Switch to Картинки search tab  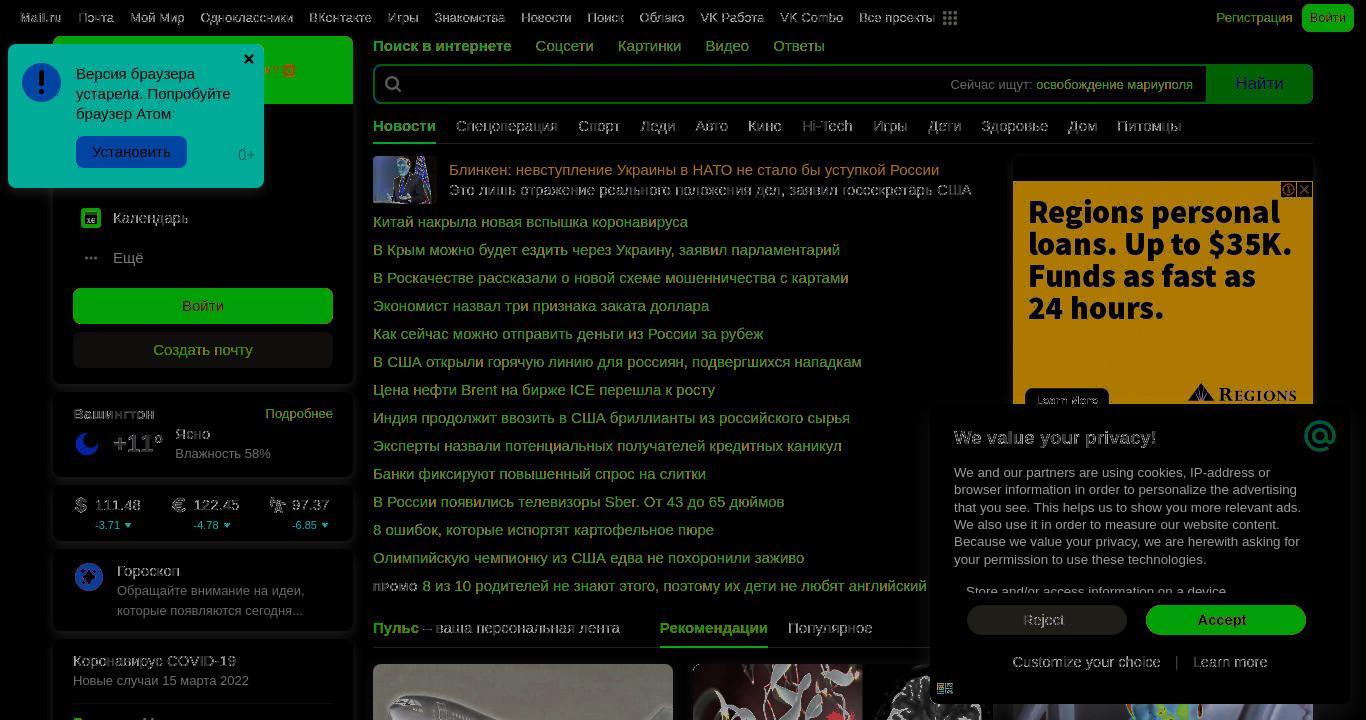(x=649, y=46)
